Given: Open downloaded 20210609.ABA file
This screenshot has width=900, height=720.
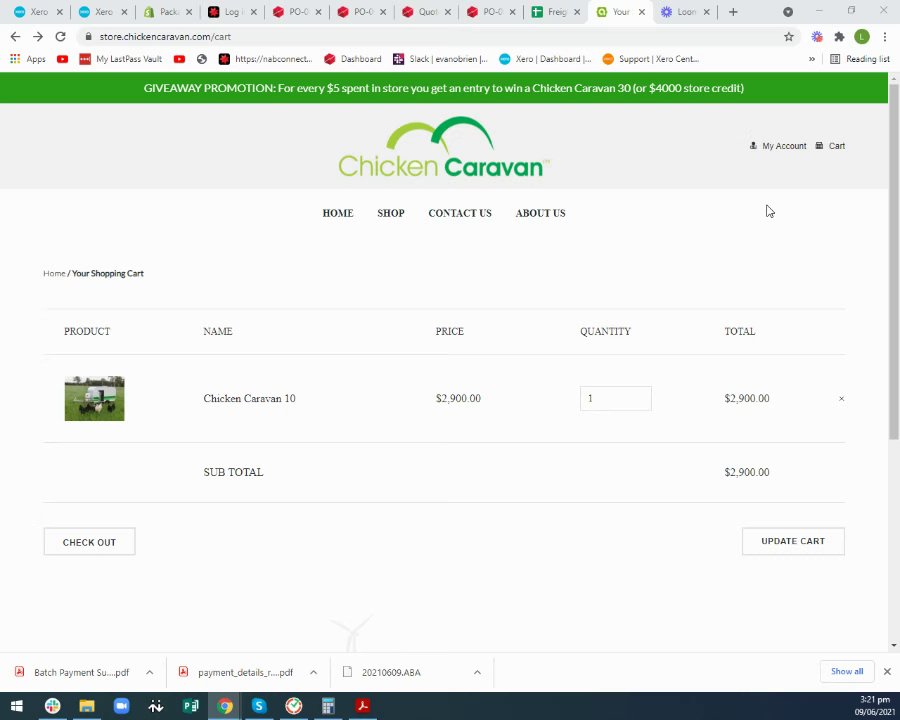Looking at the screenshot, I should [382, 672].
